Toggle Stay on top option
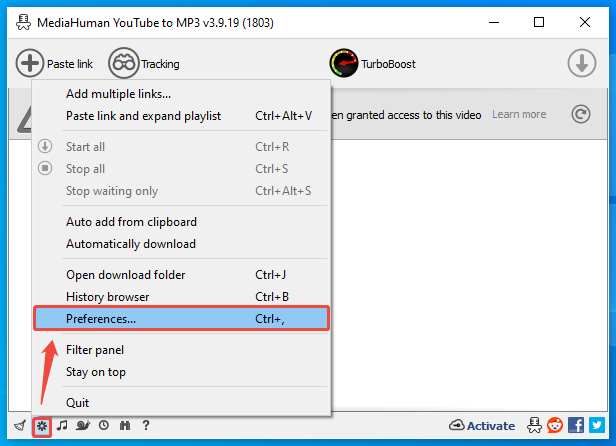 coord(182,372)
